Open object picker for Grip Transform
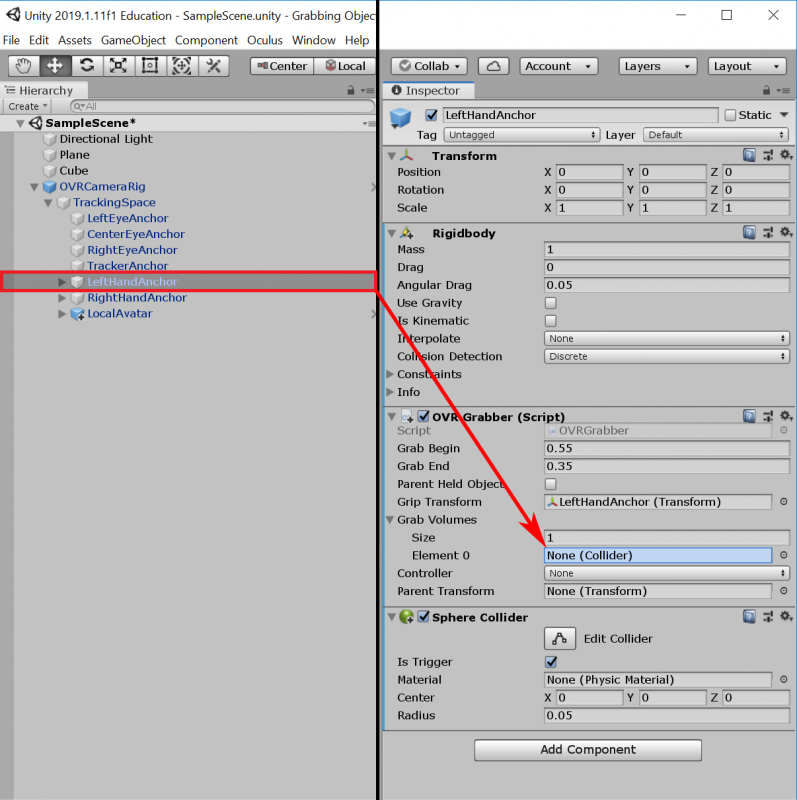 784,502
